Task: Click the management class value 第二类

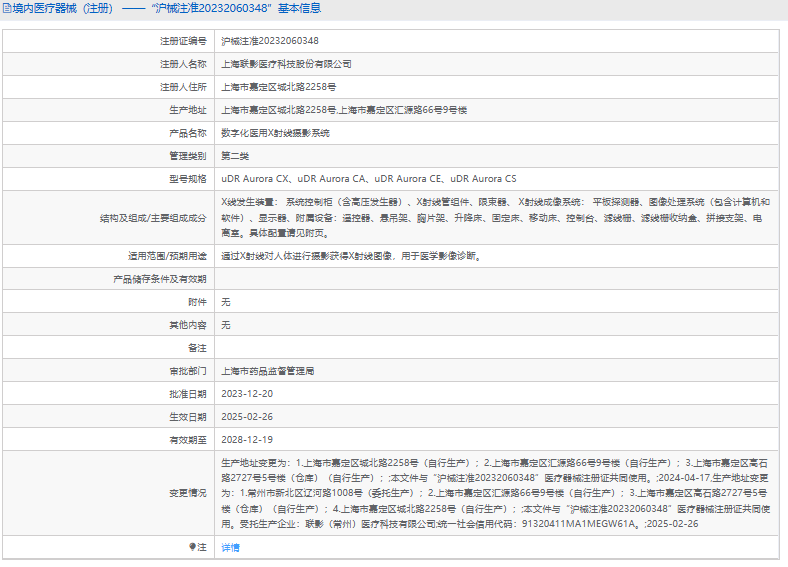Action: click(x=235, y=156)
